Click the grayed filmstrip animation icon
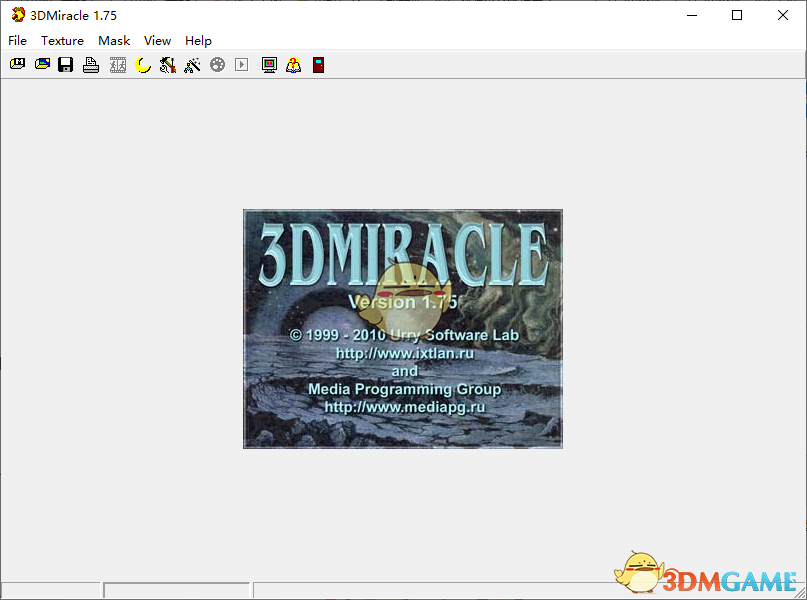 point(118,65)
